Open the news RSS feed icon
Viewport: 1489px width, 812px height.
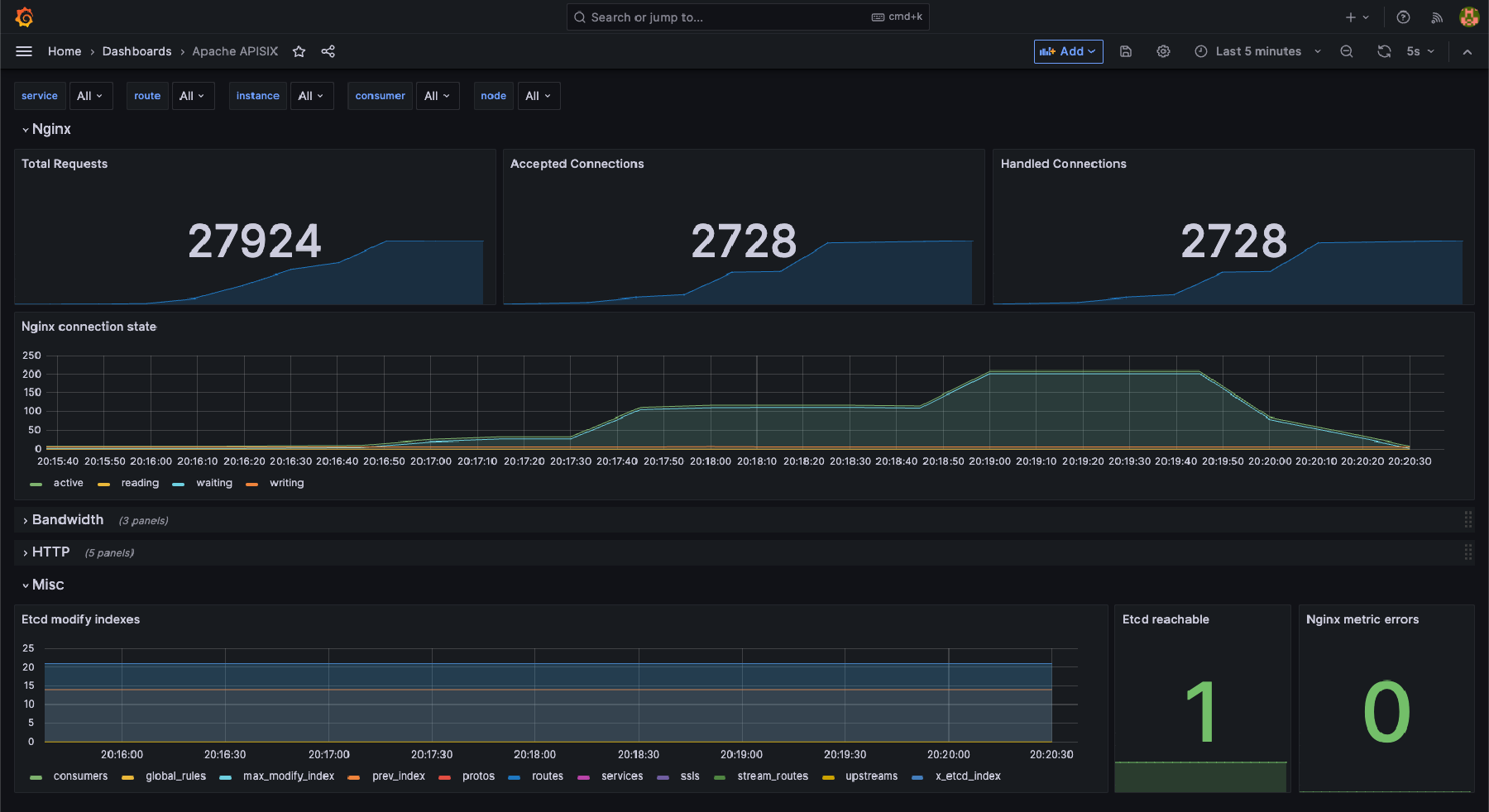(x=1437, y=17)
